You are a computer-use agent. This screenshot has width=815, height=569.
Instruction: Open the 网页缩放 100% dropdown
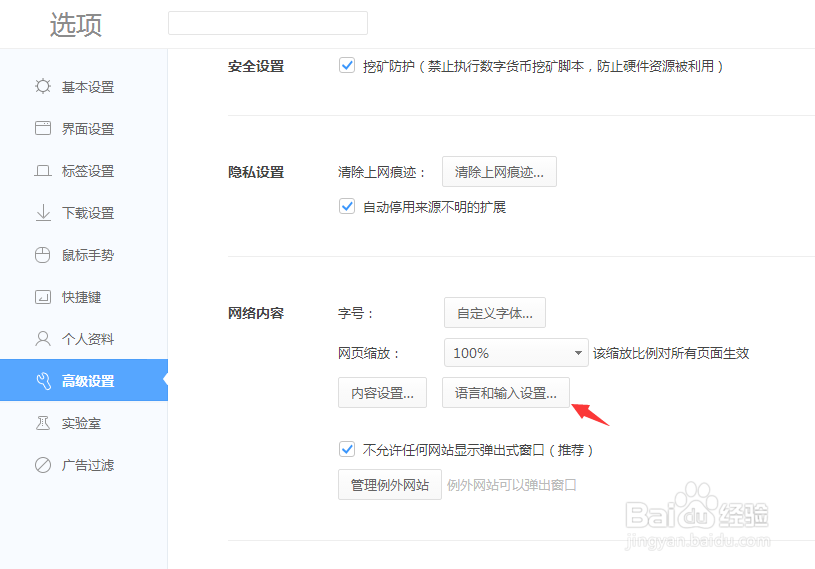(x=516, y=353)
